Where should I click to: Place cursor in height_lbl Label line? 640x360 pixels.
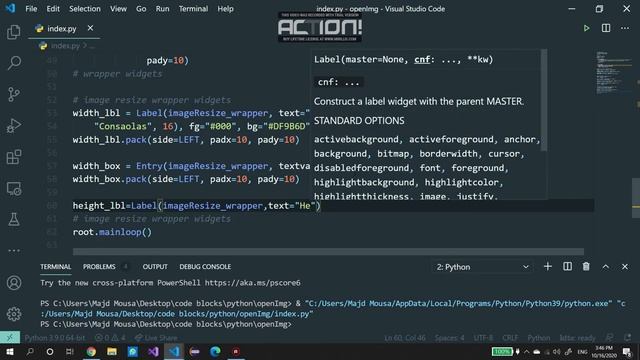point(196,206)
